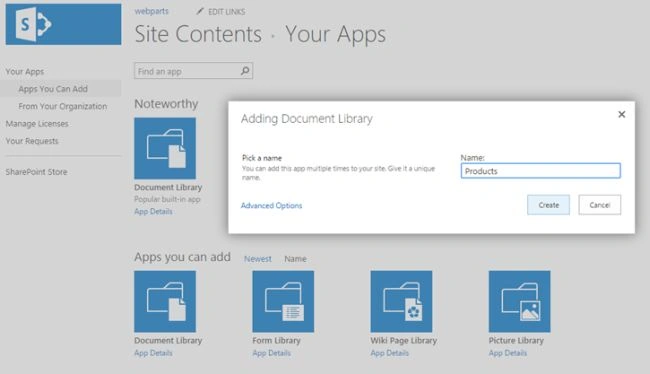
Task: Select Apps You Can Add in sidebar
Action: pos(53,89)
